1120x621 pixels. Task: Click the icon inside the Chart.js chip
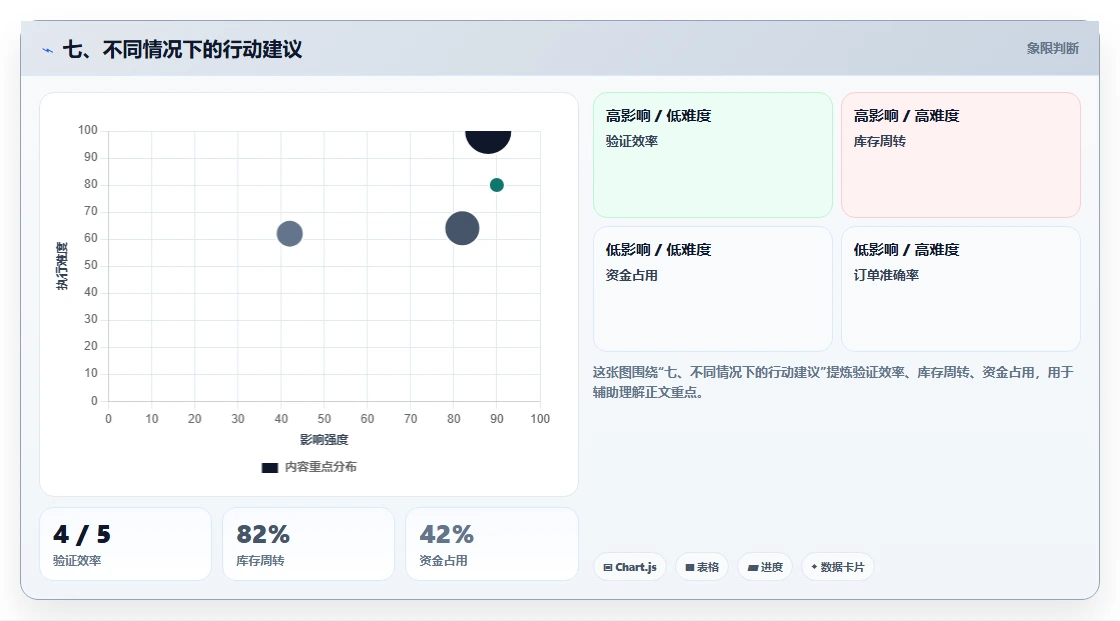(608, 567)
